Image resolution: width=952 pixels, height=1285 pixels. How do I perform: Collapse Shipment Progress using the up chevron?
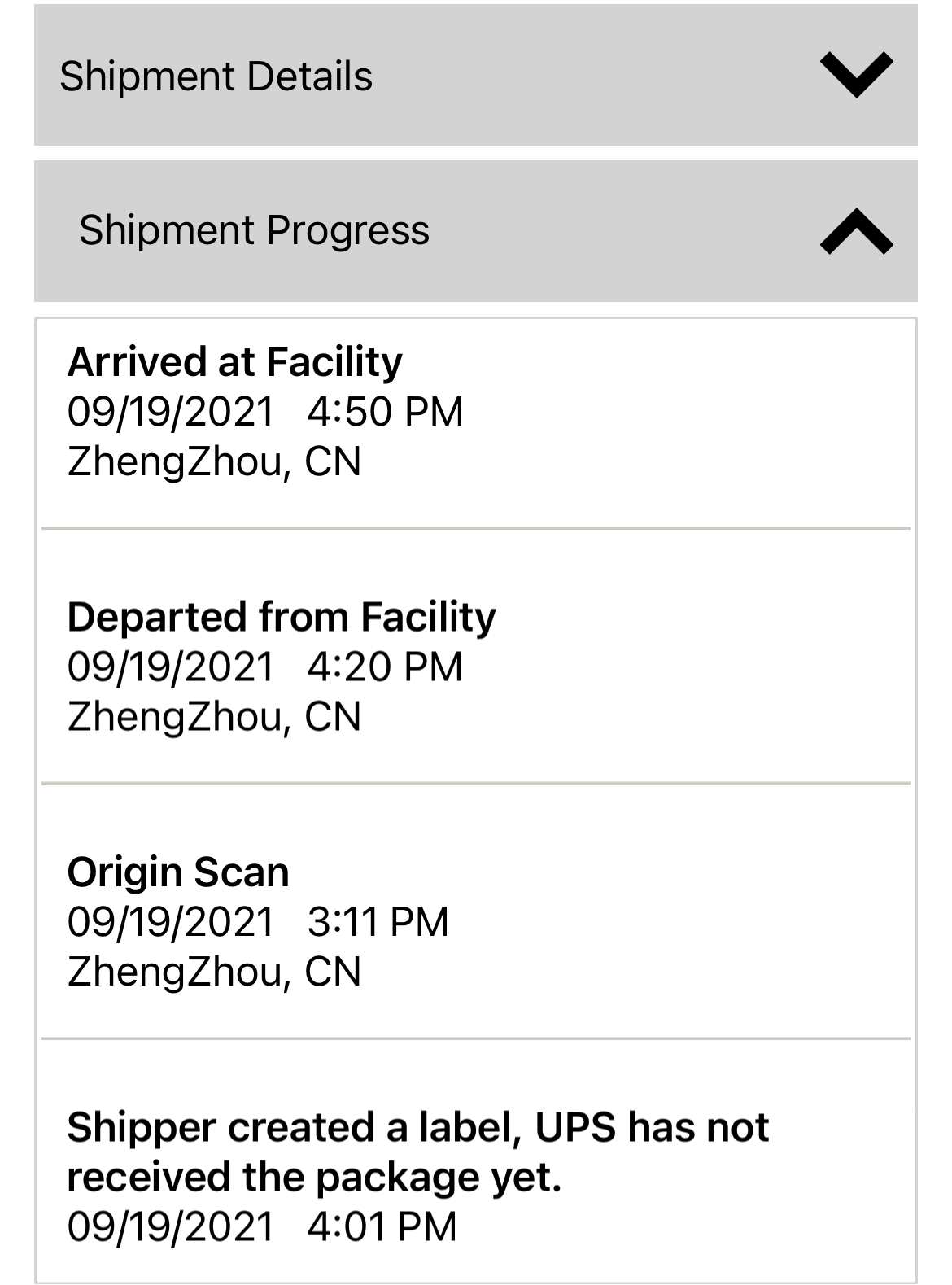[x=857, y=231]
